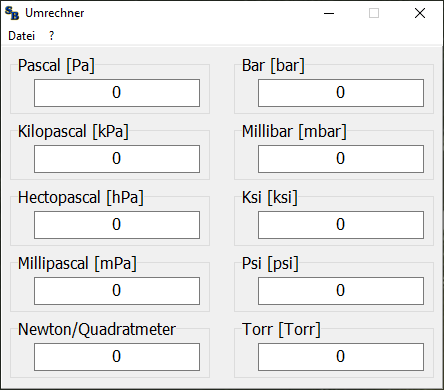Click into the Torr [Torr] field

coord(341,357)
